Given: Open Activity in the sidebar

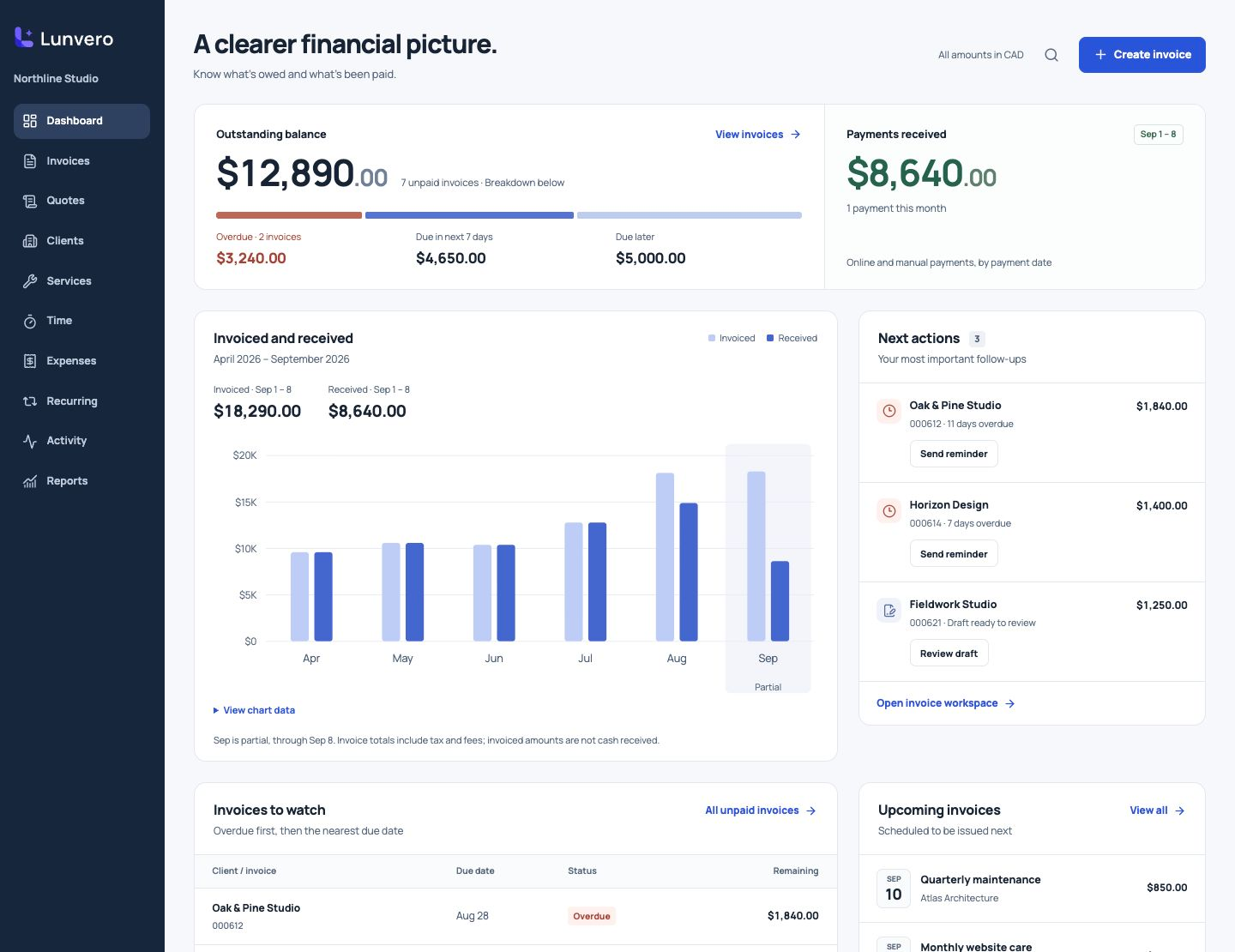Looking at the screenshot, I should [x=81, y=441].
